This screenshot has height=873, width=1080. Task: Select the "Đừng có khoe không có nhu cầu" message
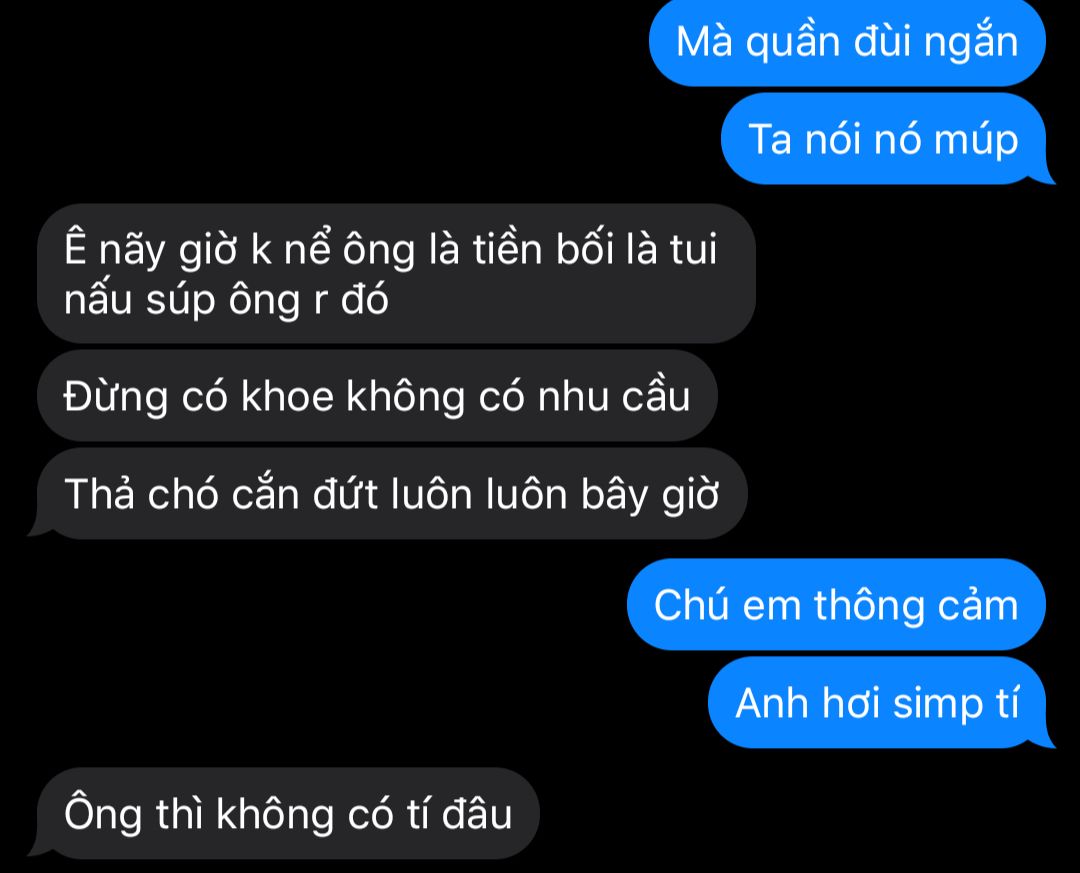377,396
